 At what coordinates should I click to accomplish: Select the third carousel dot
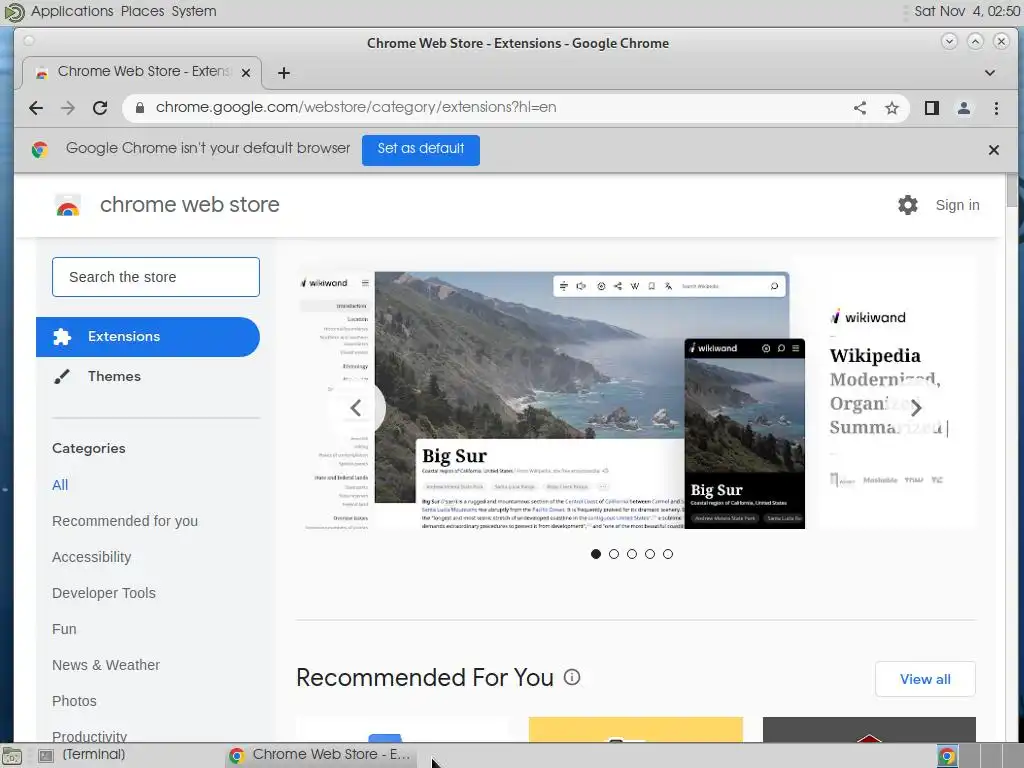point(632,554)
